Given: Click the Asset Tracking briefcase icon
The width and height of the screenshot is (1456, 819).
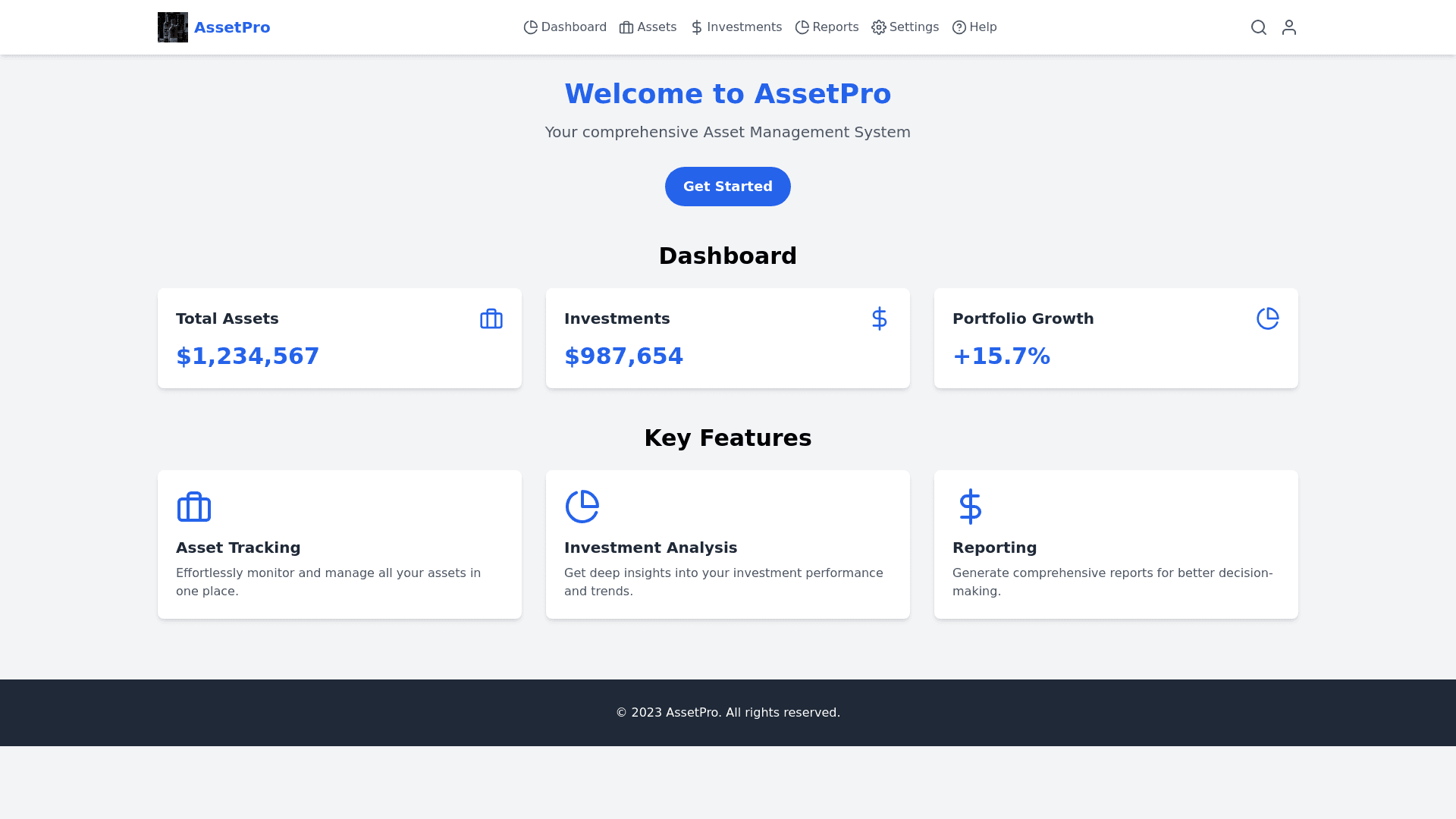Looking at the screenshot, I should tap(194, 507).
